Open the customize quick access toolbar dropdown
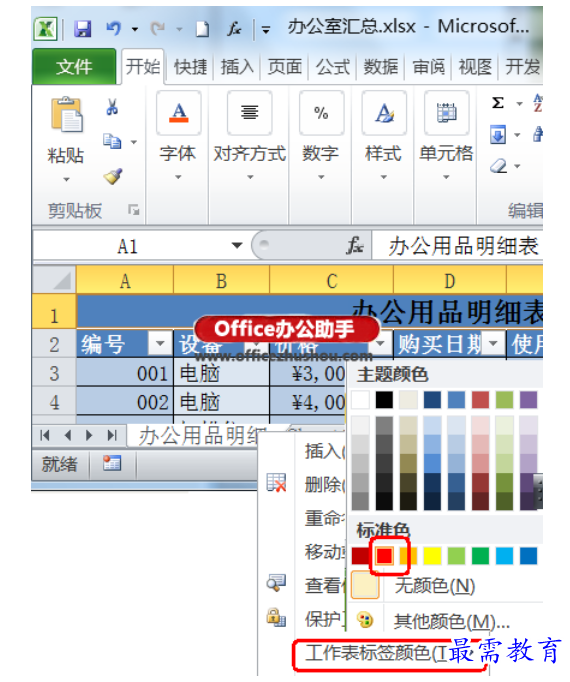Image resolution: width=570 pixels, height=682 pixels. [x=266, y=30]
